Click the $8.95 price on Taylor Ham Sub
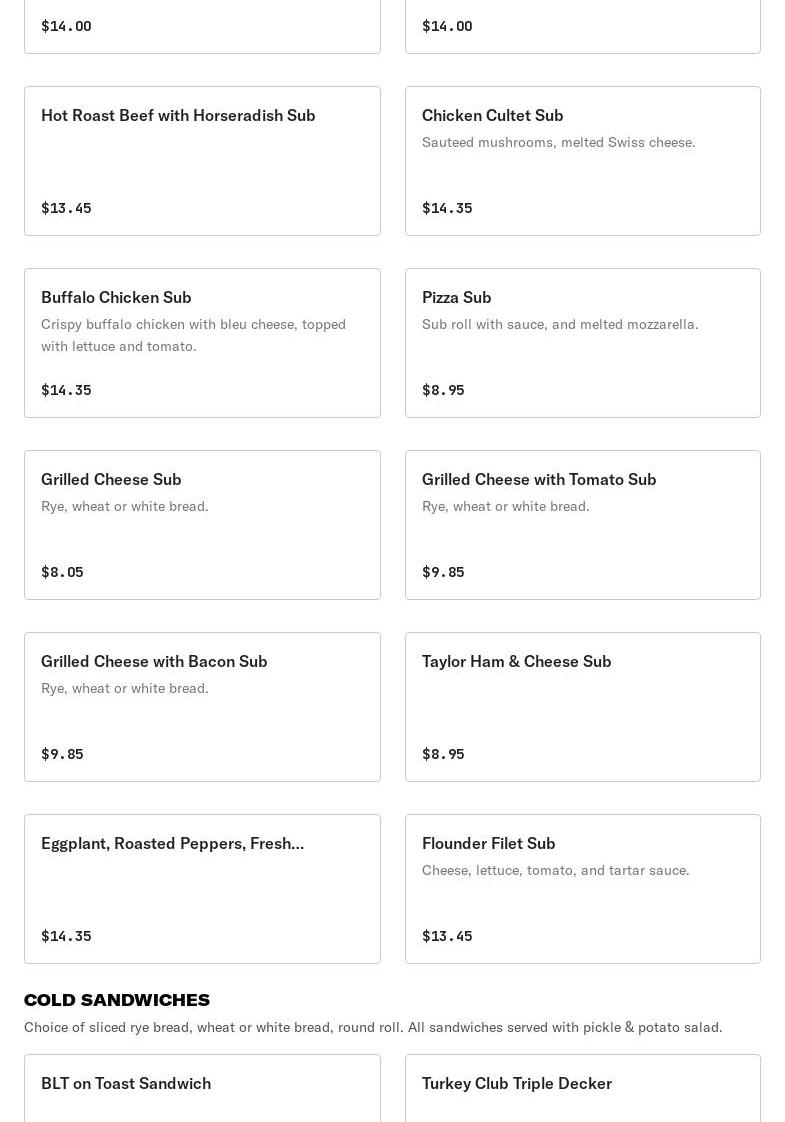785x1122 pixels. (x=443, y=754)
